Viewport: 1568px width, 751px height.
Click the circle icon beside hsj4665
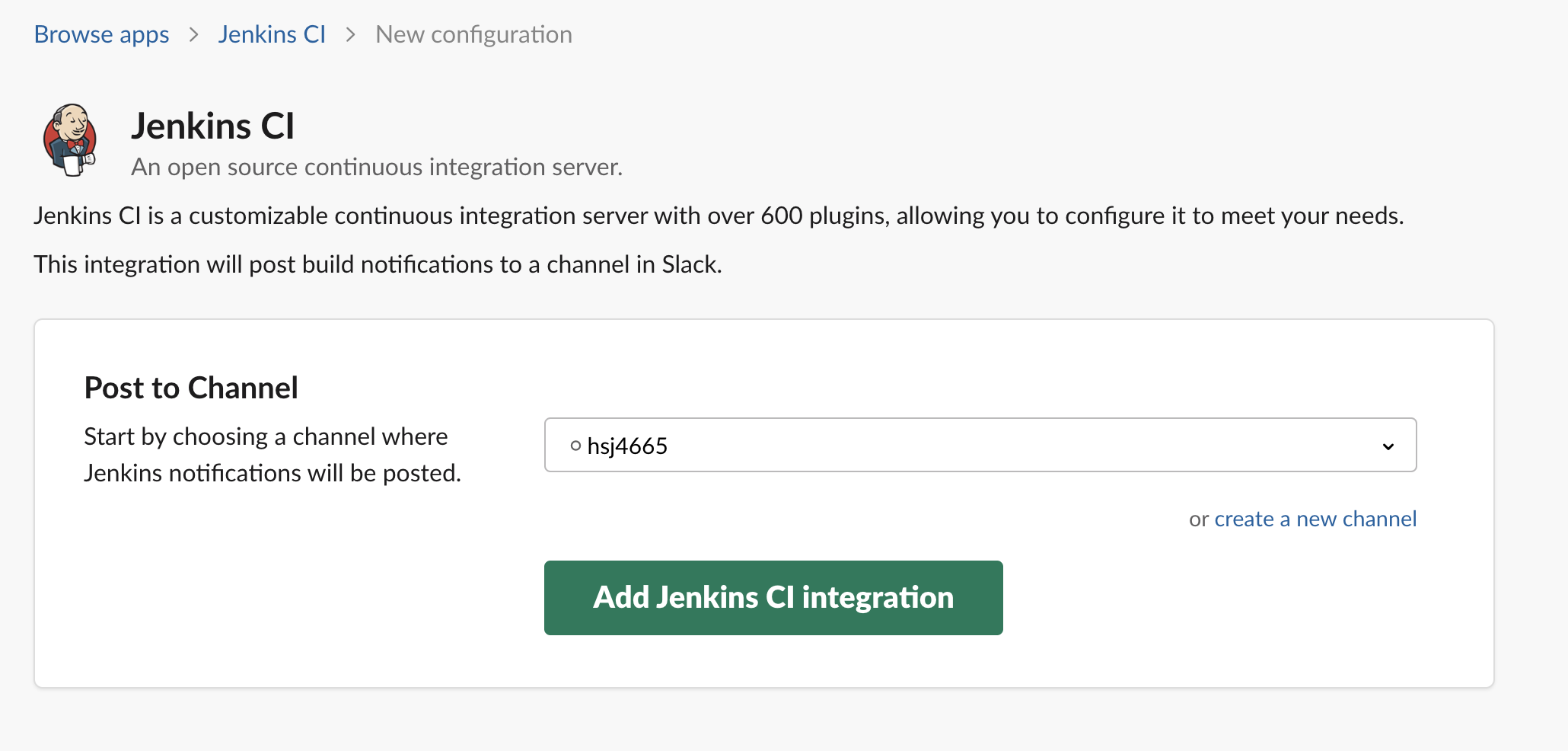point(575,446)
